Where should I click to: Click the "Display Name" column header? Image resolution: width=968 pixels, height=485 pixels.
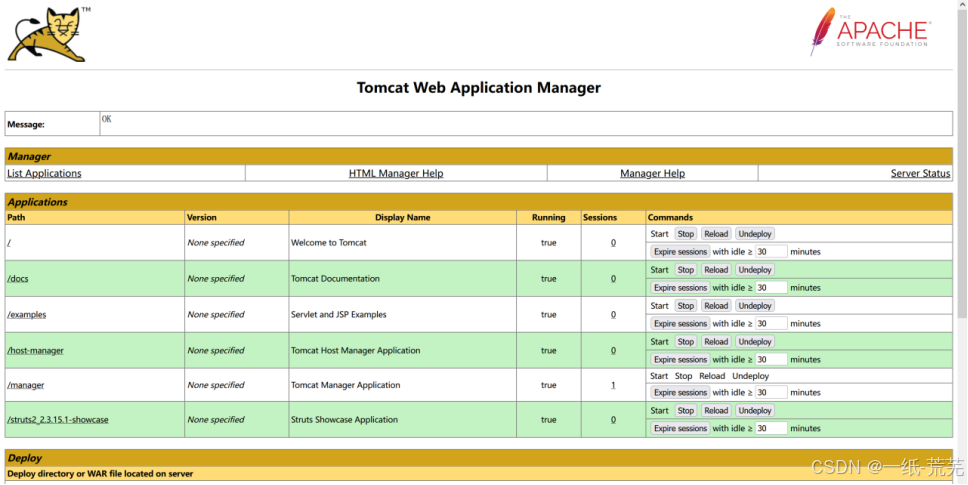pyautogui.click(x=403, y=217)
